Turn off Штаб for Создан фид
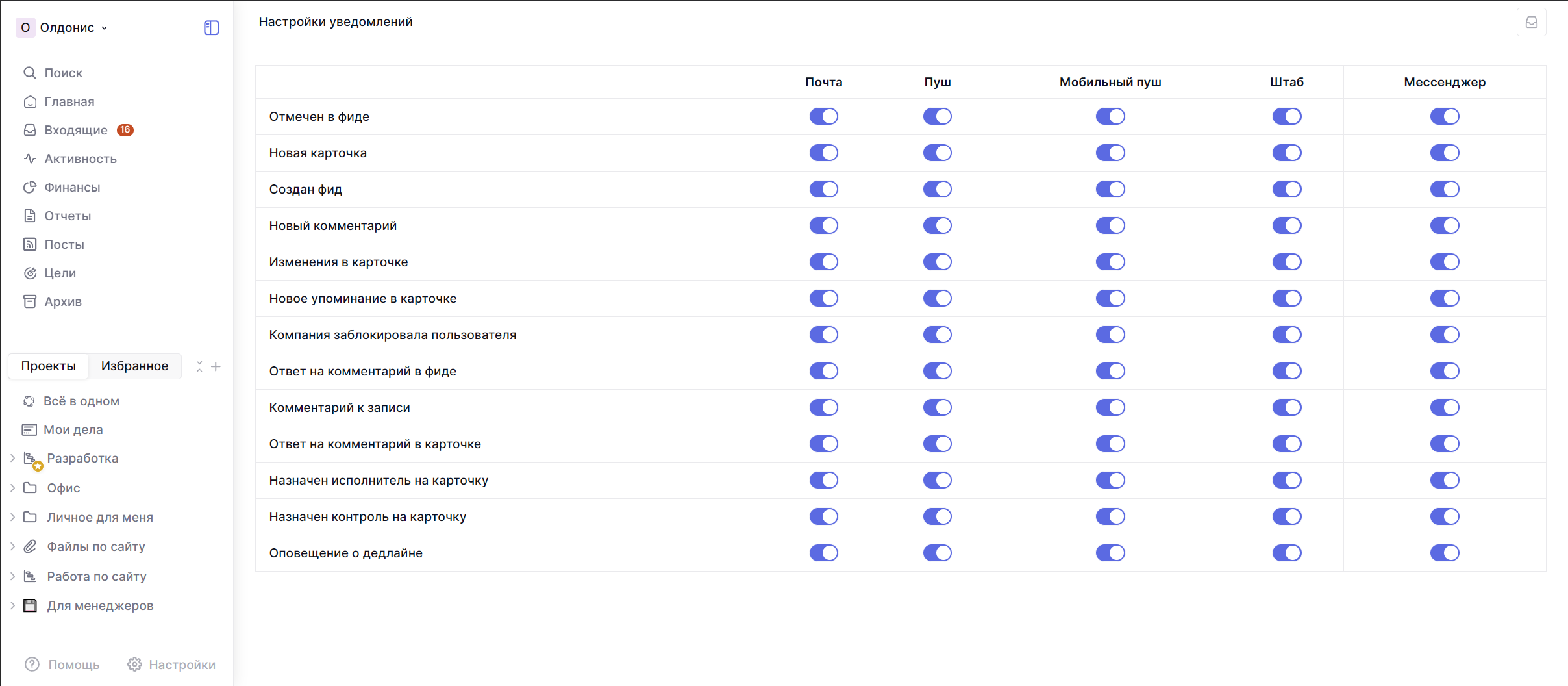The width and height of the screenshot is (1568, 686). click(1286, 189)
